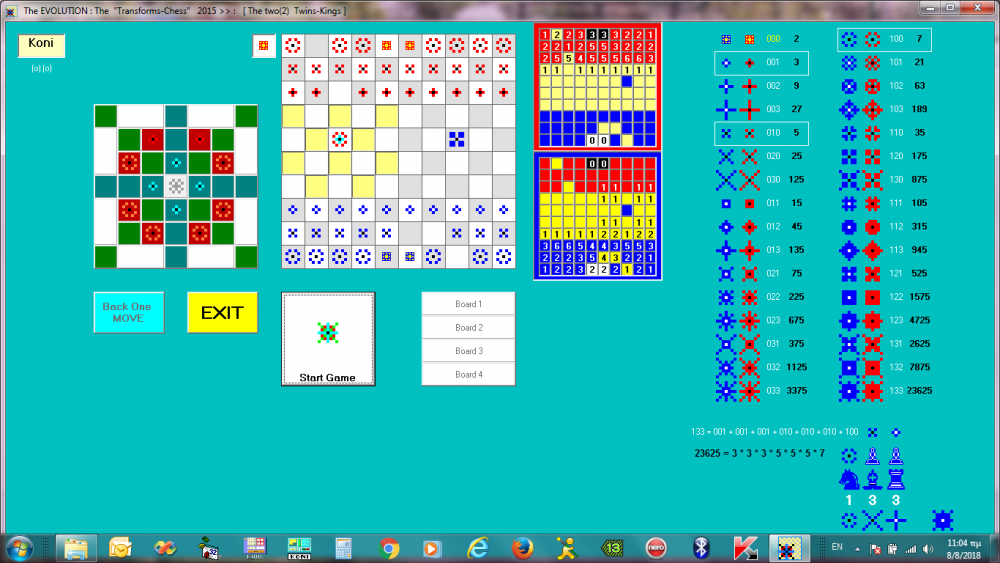Click the large blue piece in the bottom-right corner
The height and width of the screenshot is (563, 1000).
(x=943, y=520)
